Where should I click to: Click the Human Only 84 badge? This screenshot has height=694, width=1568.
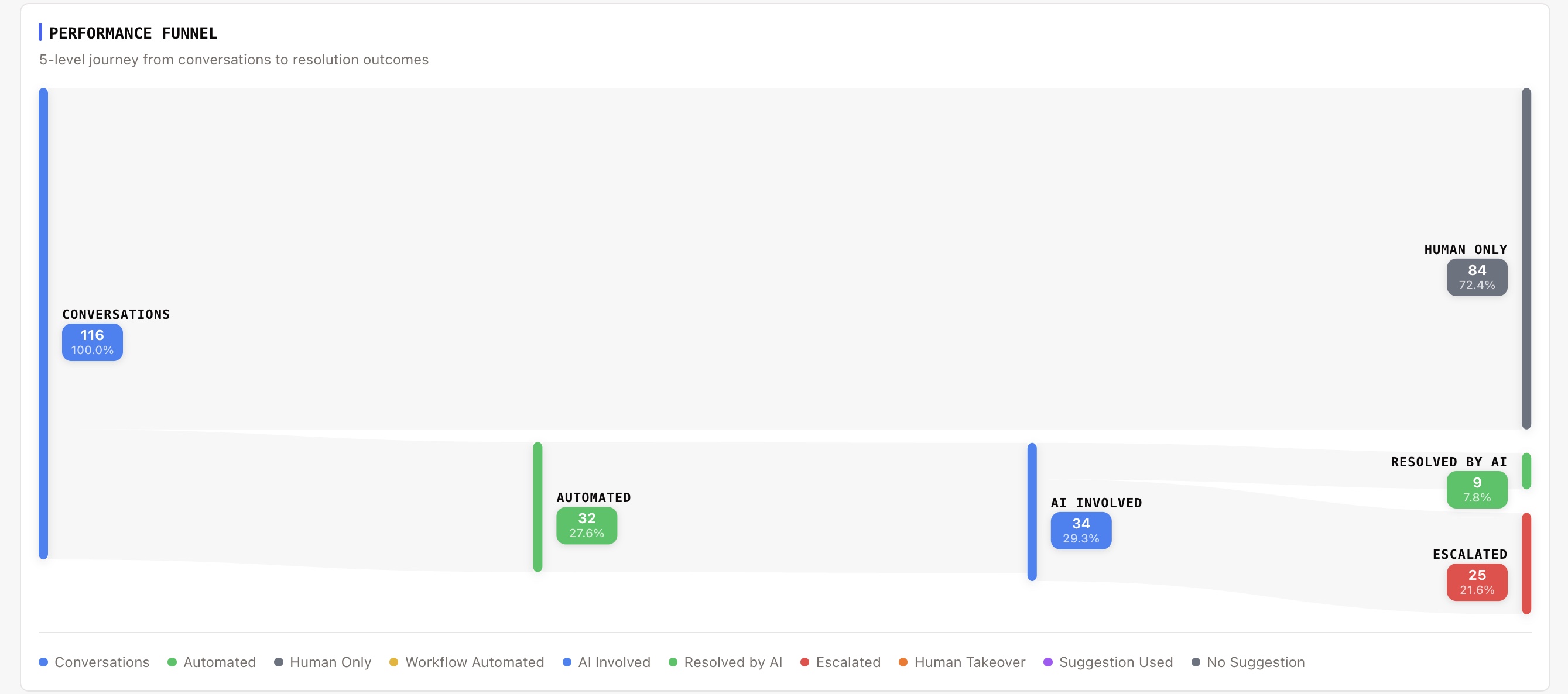[1477, 277]
